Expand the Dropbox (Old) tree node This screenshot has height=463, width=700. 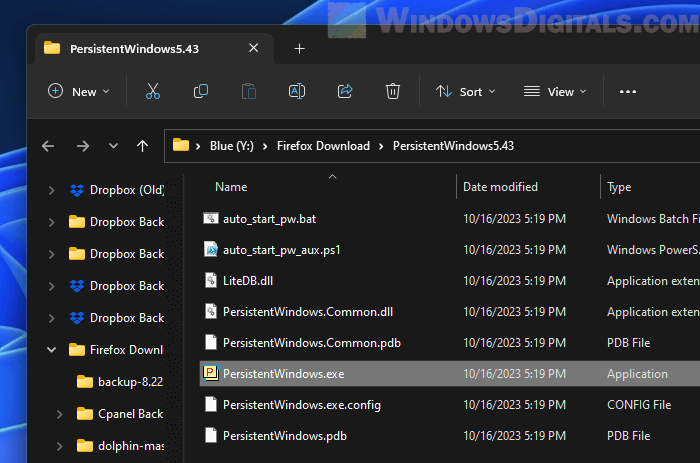point(51,190)
